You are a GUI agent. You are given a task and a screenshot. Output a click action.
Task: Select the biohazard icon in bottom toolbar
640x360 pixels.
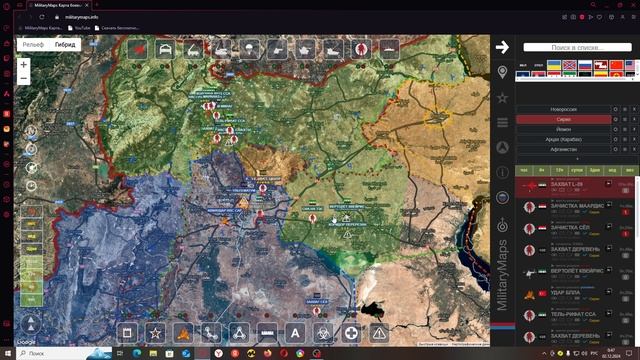[x=323, y=333]
